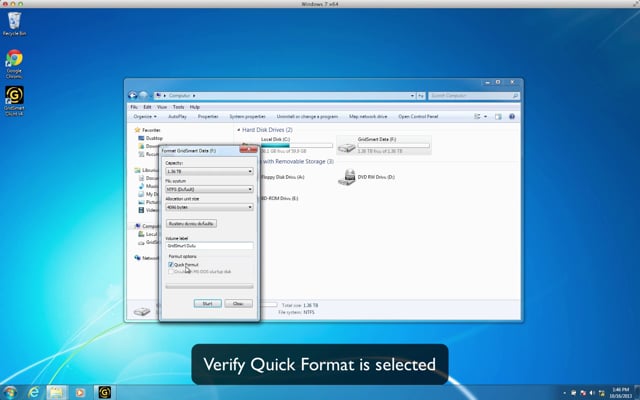This screenshot has width=640, height=400.
Task: Click Restore device defaults button
Action: pos(191,224)
